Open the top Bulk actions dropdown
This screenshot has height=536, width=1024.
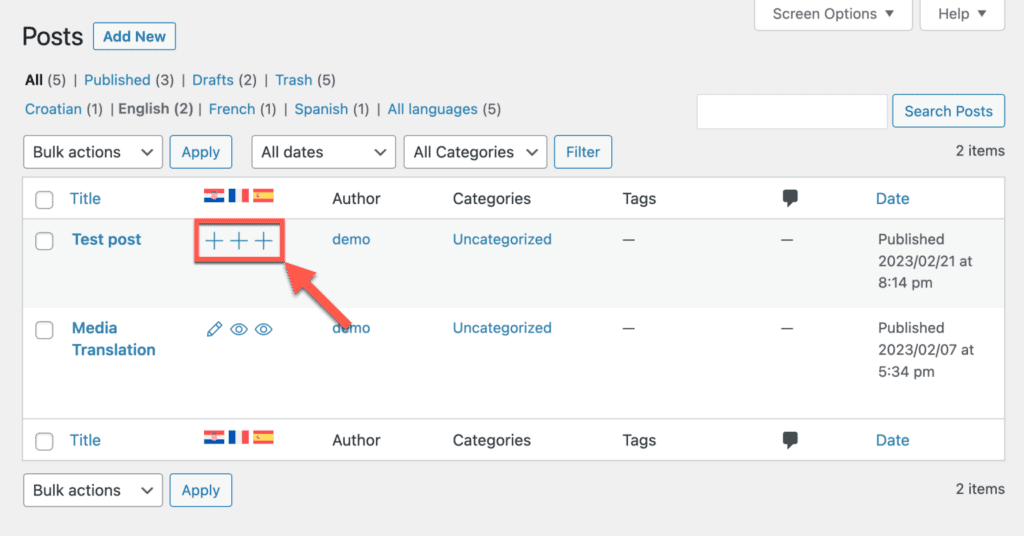(93, 152)
